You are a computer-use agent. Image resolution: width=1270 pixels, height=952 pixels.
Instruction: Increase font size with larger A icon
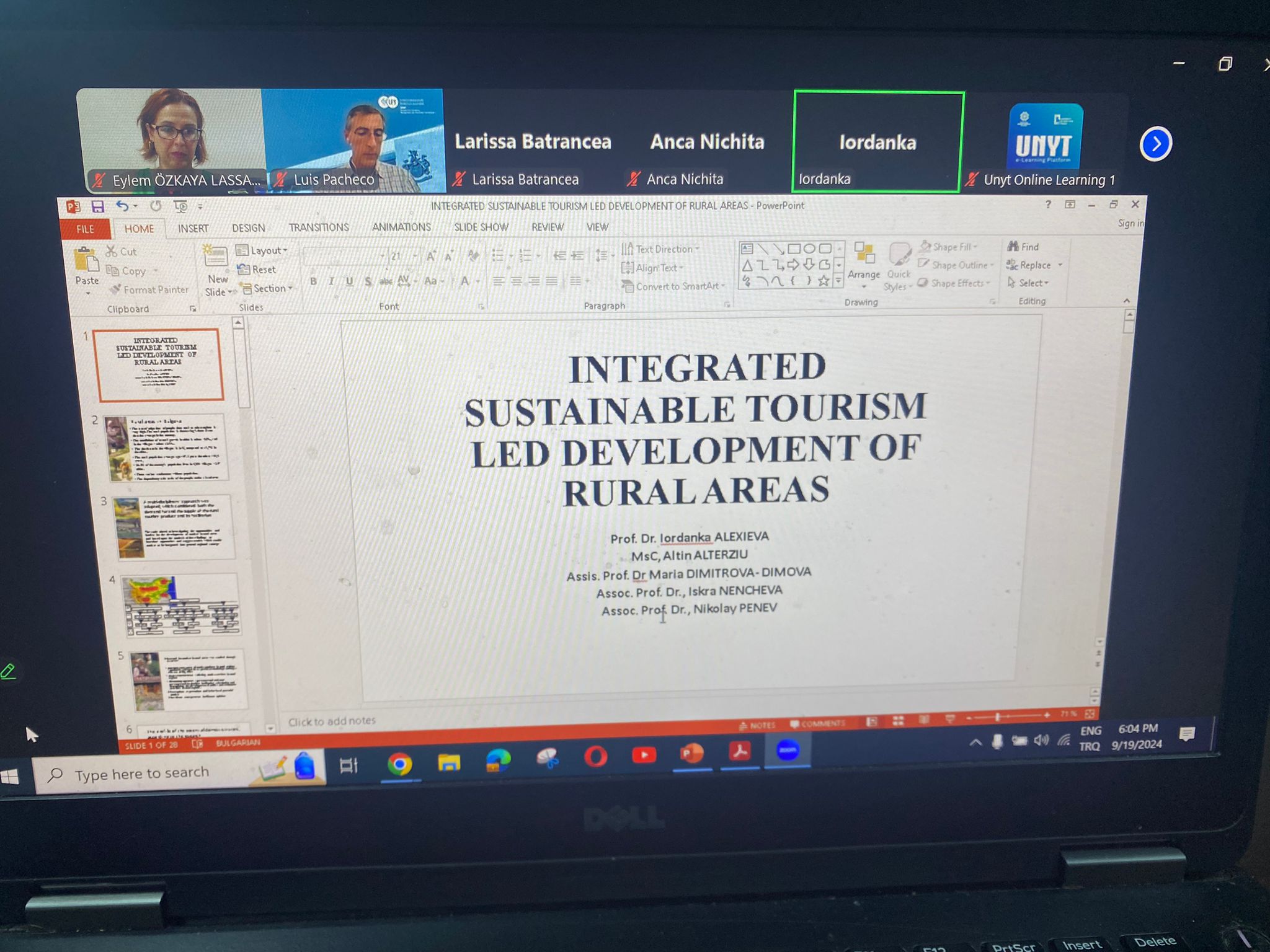430,255
